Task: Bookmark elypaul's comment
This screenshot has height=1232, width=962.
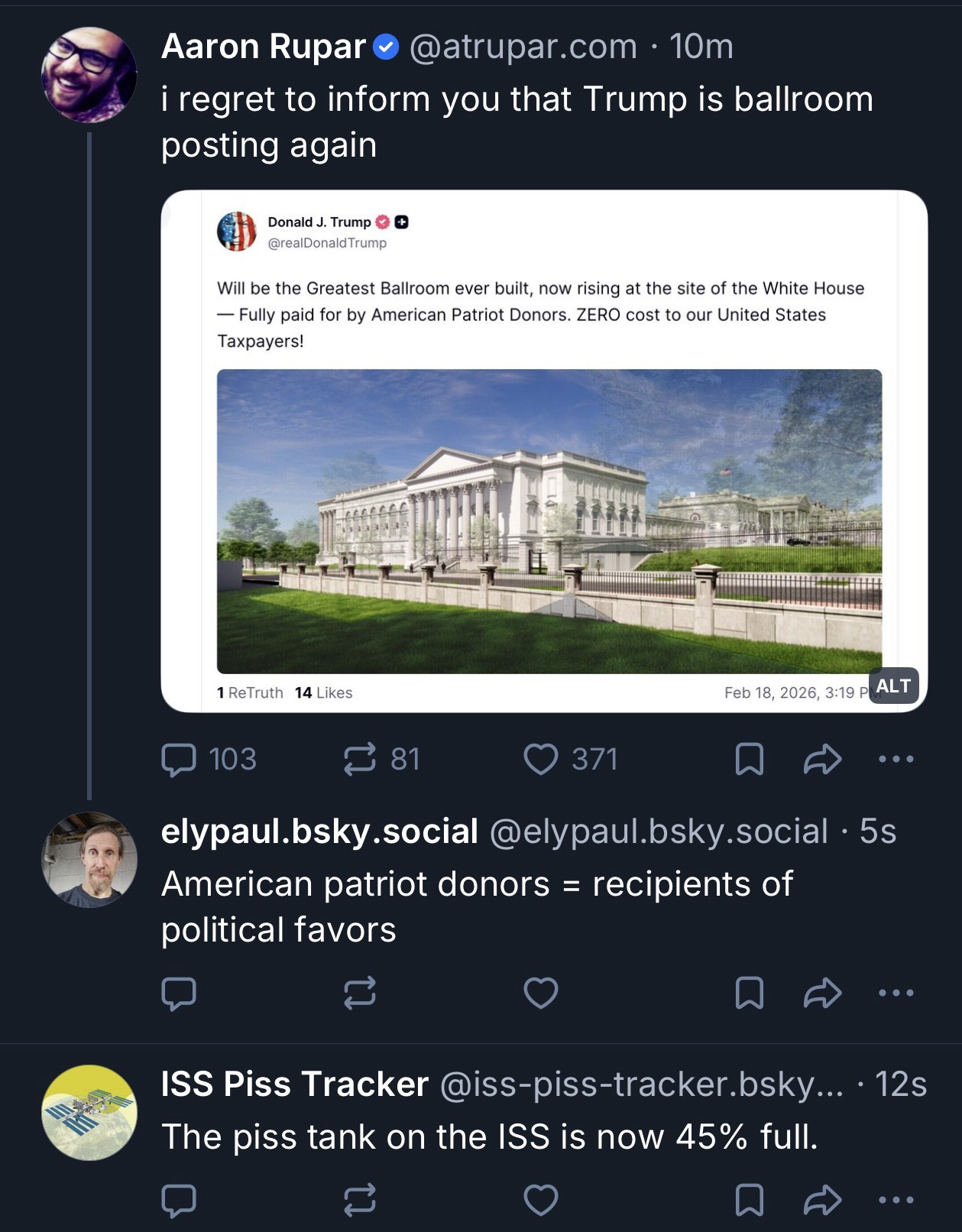Action: coord(749,994)
